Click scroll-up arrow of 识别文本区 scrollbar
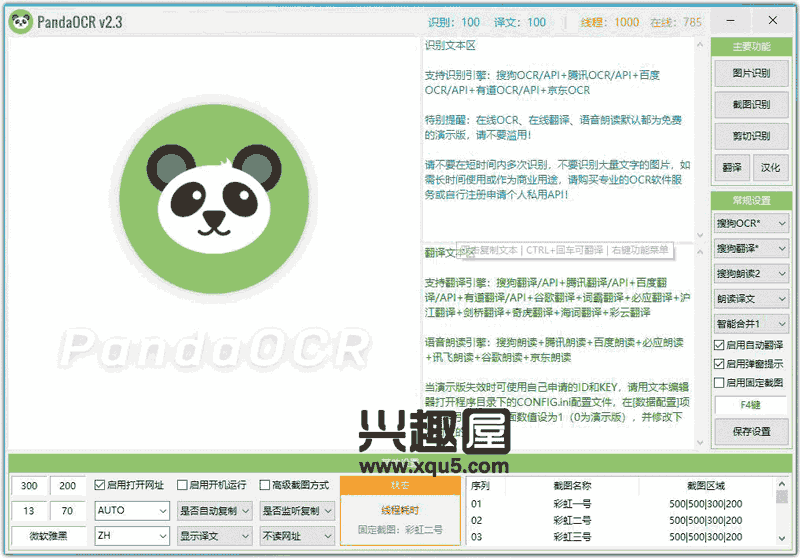 coord(700,45)
